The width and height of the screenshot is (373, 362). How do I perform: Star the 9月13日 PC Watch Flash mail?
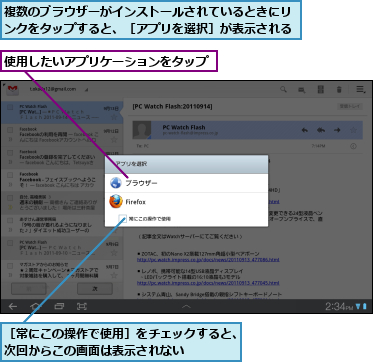coord(114,117)
